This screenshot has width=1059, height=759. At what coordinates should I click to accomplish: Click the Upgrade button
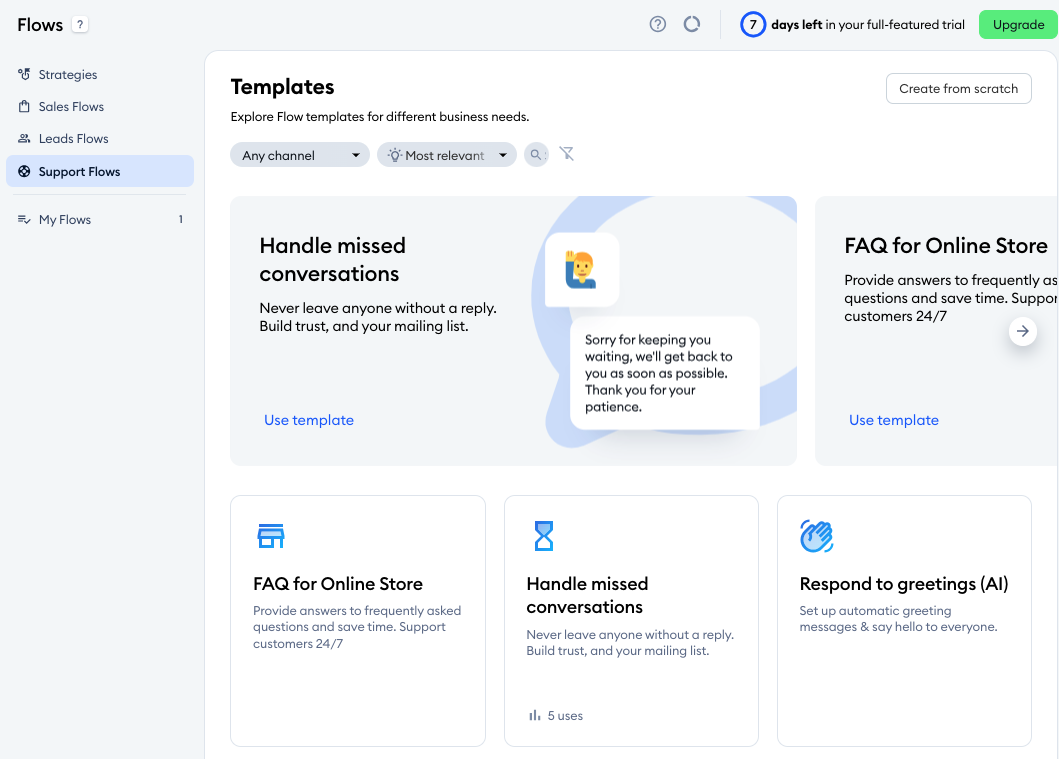(x=1017, y=24)
